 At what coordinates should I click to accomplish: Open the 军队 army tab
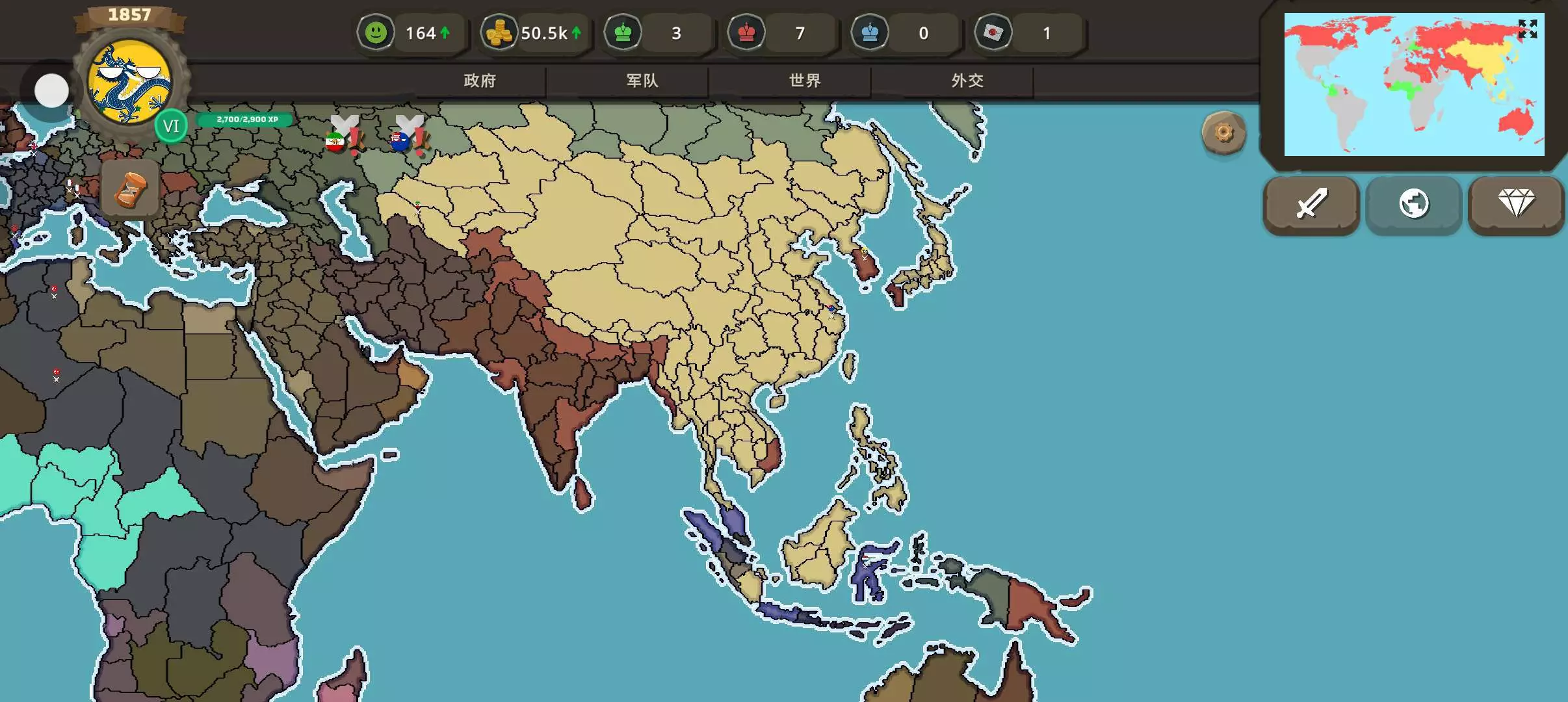click(x=642, y=81)
